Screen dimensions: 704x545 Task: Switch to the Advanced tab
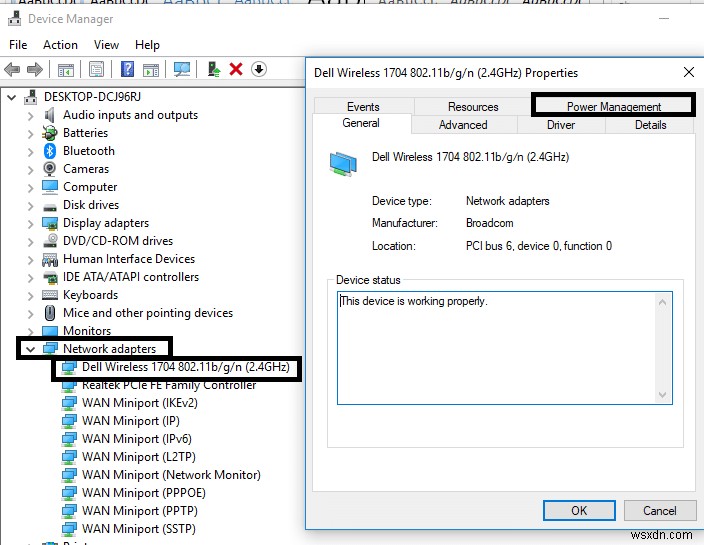(463, 125)
